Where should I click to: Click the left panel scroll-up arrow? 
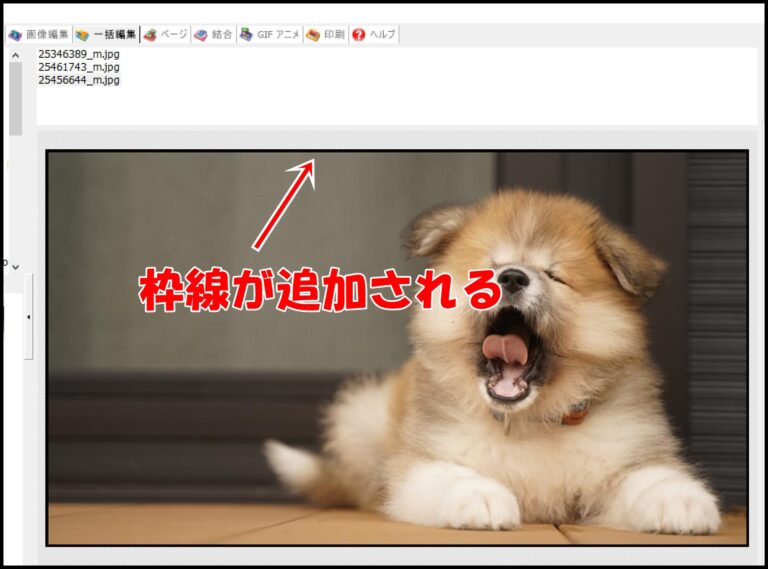coord(16,55)
